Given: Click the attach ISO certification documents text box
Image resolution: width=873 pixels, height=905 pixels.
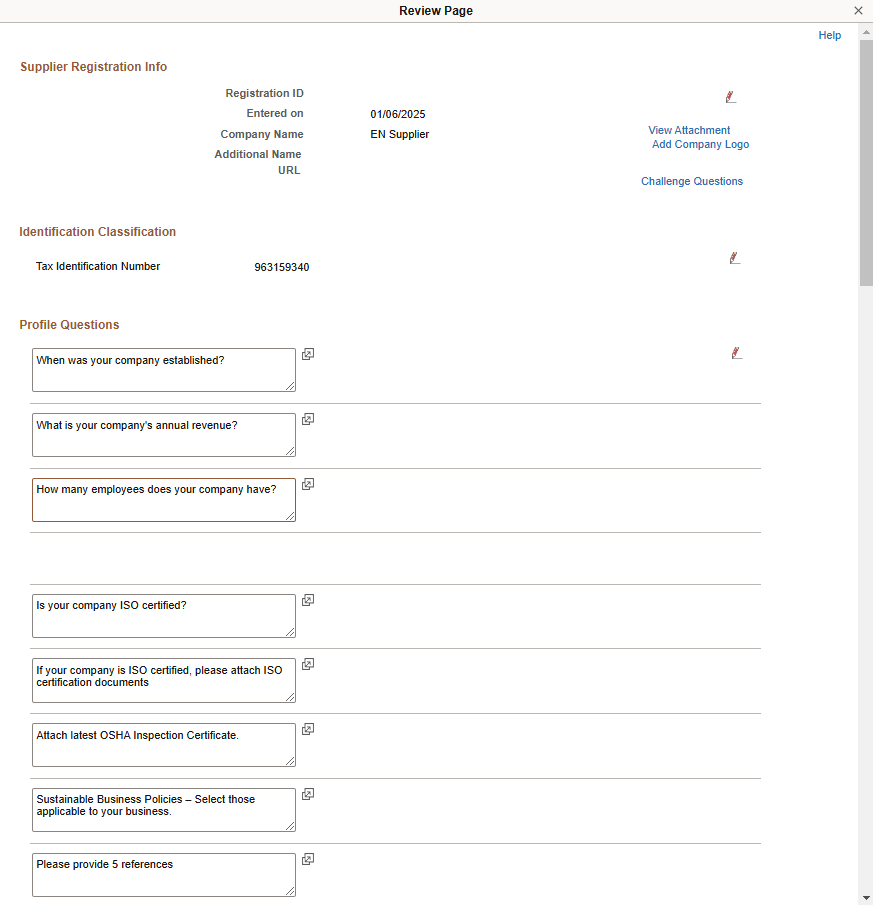Looking at the screenshot, I should point(164,680).
